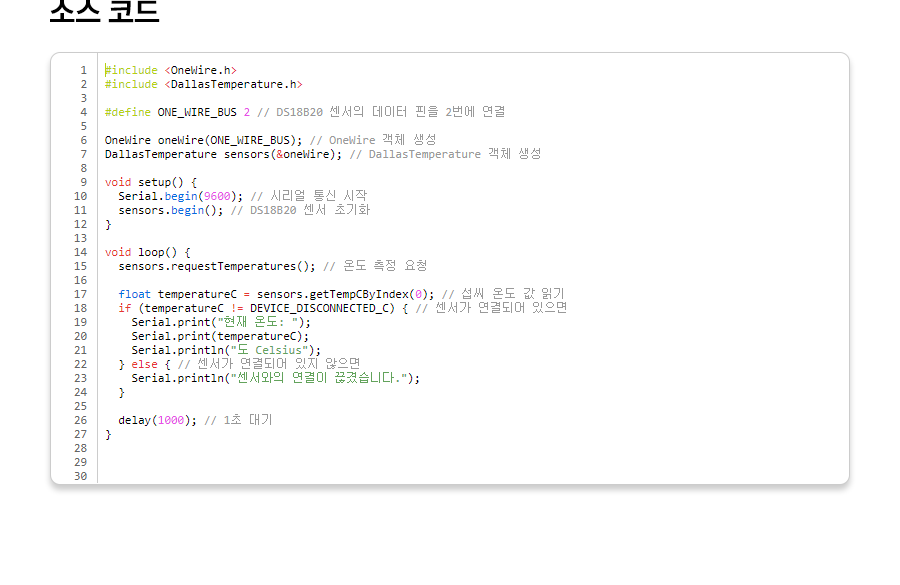
Task: Click the OneWire oneWire(ONE_WIRE_BUS) declaration
Action: [x=203, y=140]
